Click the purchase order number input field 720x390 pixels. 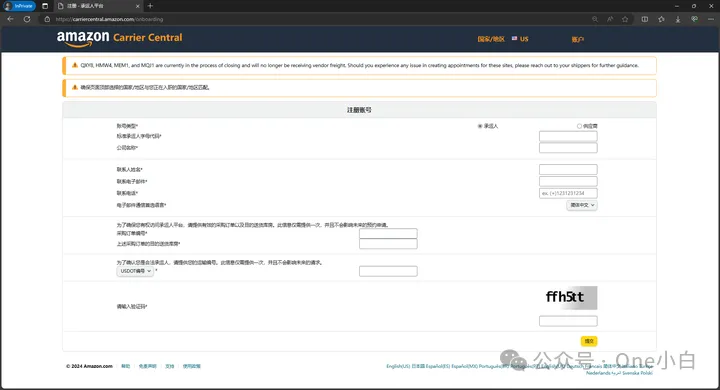point(388,233)
